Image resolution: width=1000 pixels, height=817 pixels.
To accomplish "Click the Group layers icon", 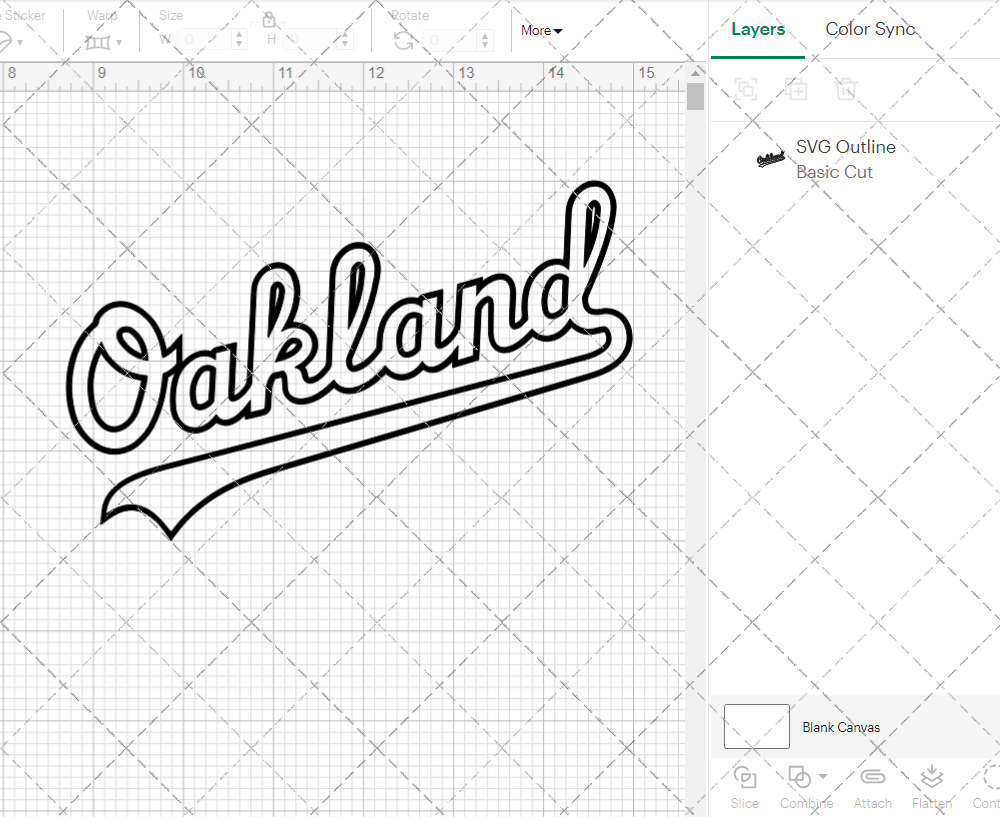I will 746,89.
